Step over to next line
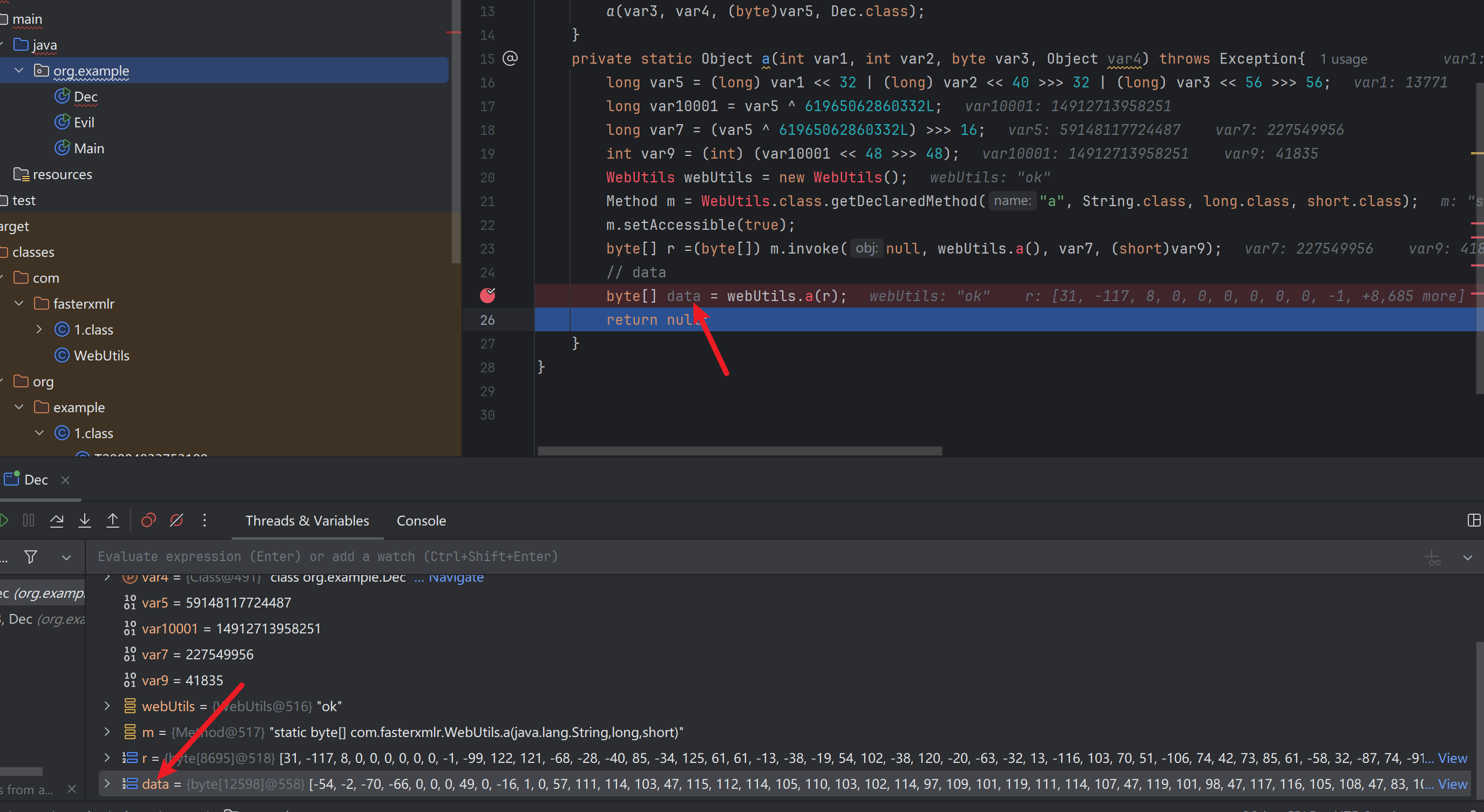 click(57, 521)
